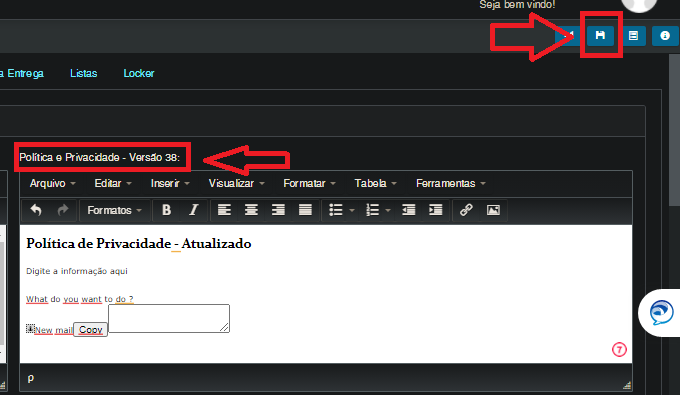Open the Inserir menu
Screen dimensions: 680x395
click(x=170, y=183)
